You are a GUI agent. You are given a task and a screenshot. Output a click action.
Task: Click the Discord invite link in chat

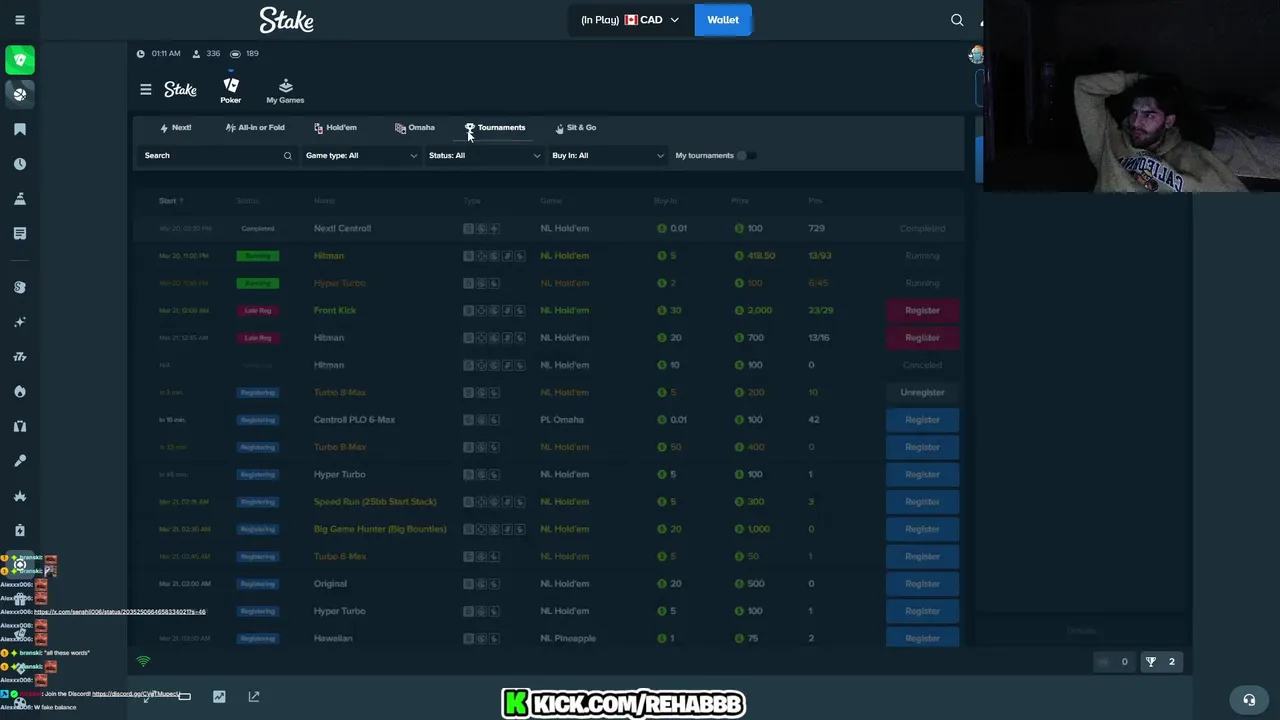pyautogui.click(x=137, y=694)
